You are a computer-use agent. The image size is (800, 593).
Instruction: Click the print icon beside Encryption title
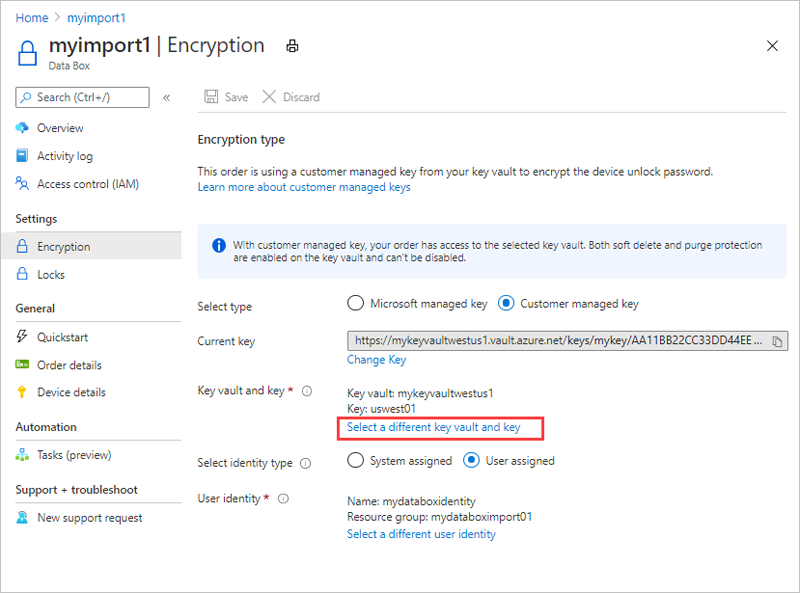point(292,46)
